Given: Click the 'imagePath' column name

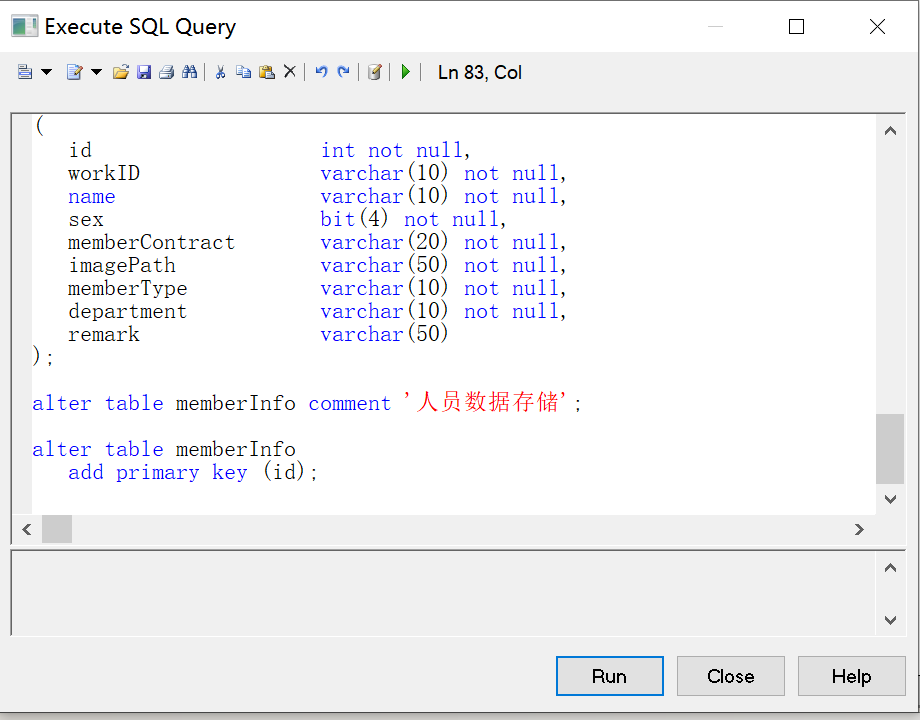Looking at the screenshot, I should (122, 266).
